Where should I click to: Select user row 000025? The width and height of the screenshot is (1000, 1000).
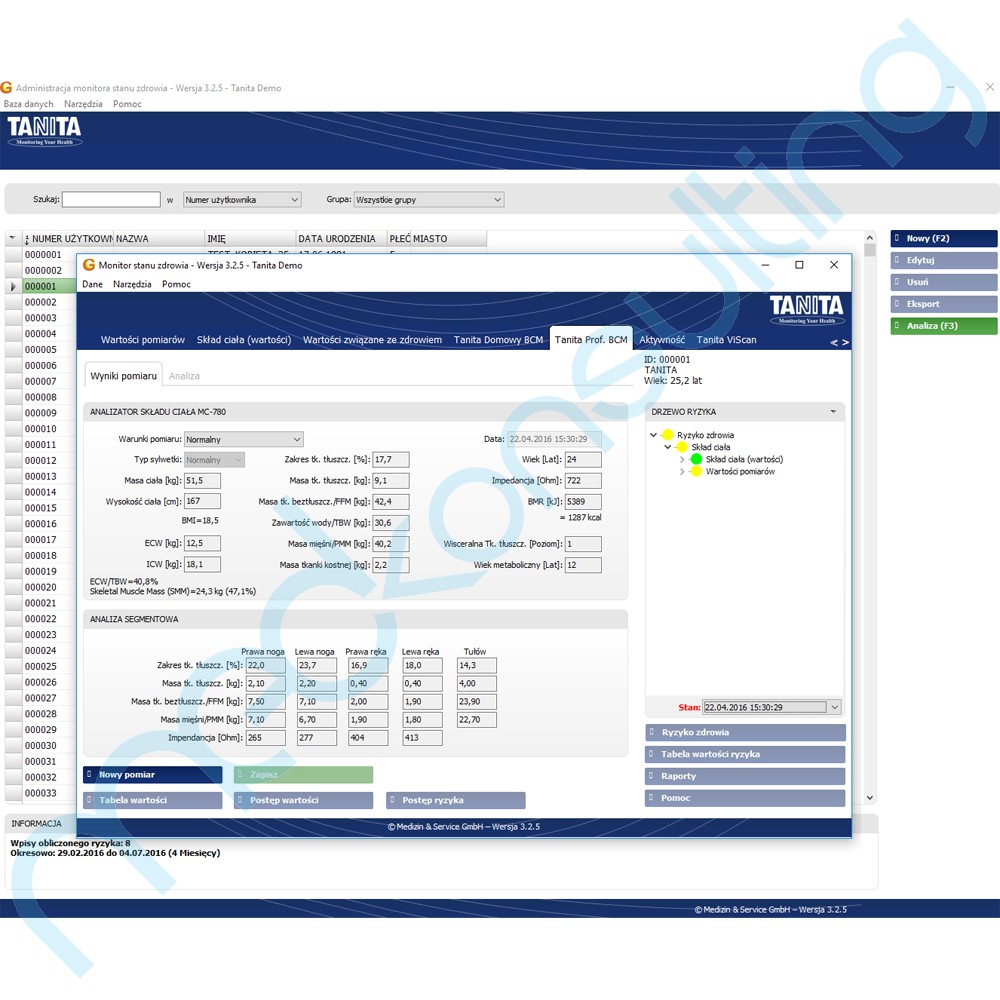tap(41, 666)
